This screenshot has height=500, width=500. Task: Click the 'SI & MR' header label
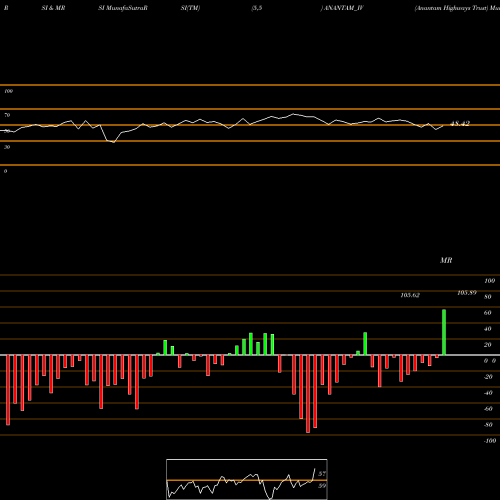[53, 8]
